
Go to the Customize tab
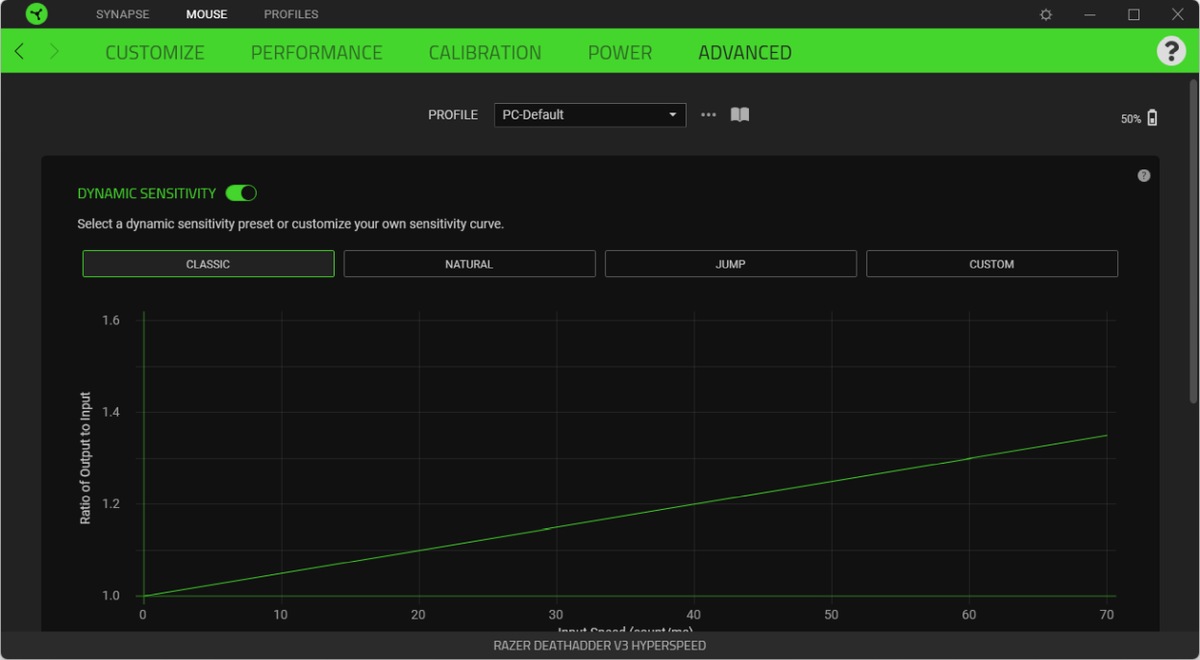155,53
